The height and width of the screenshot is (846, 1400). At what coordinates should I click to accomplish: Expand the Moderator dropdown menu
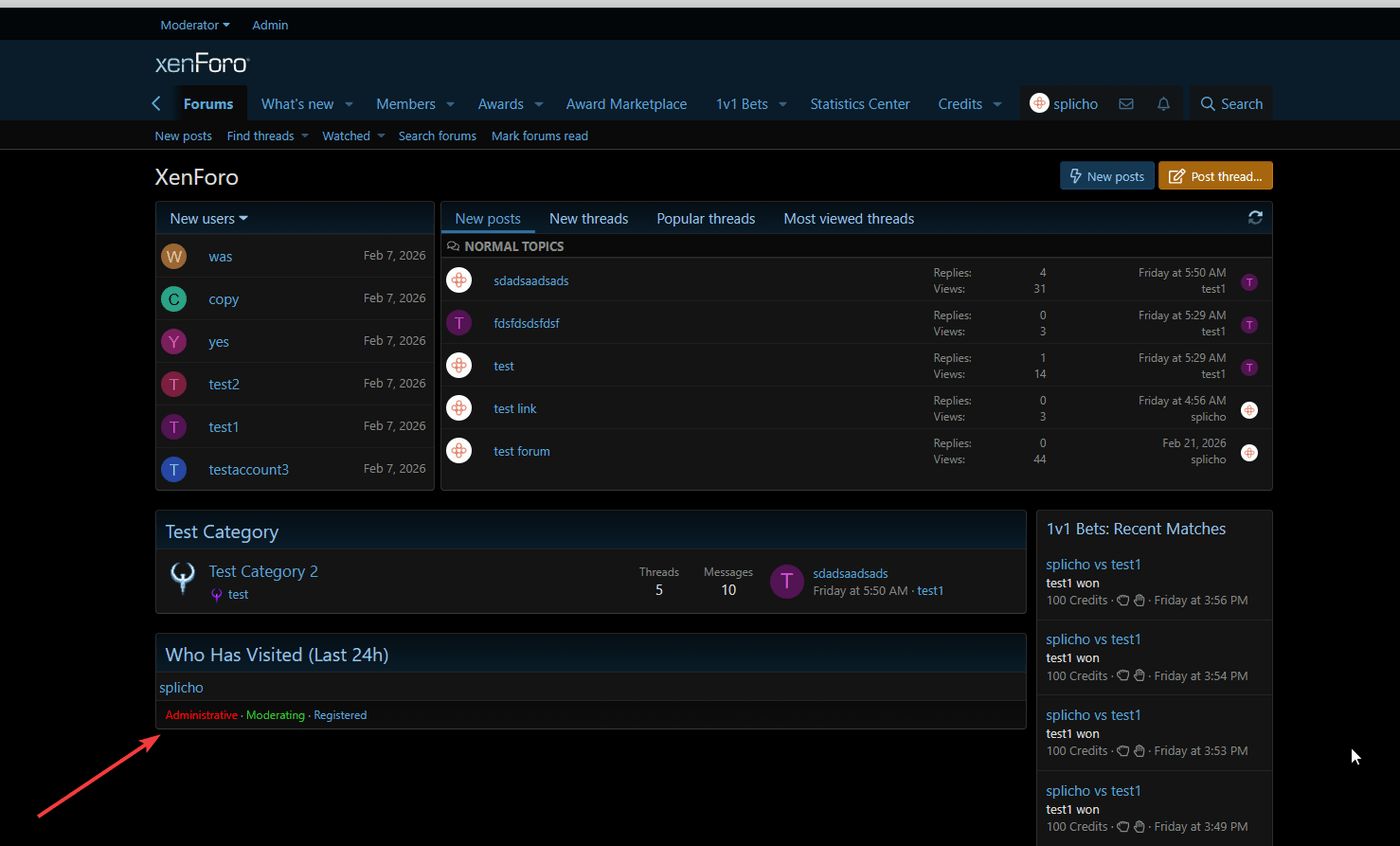[195, 25]
